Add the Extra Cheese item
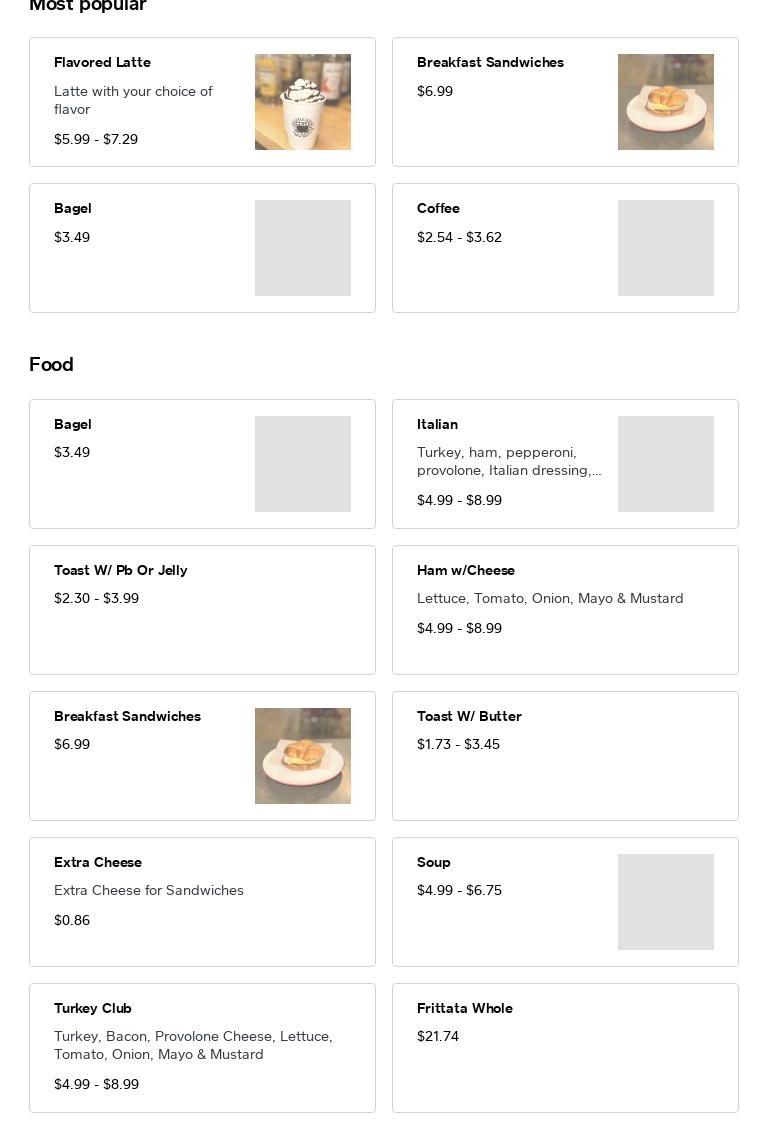 coord(98,862)
